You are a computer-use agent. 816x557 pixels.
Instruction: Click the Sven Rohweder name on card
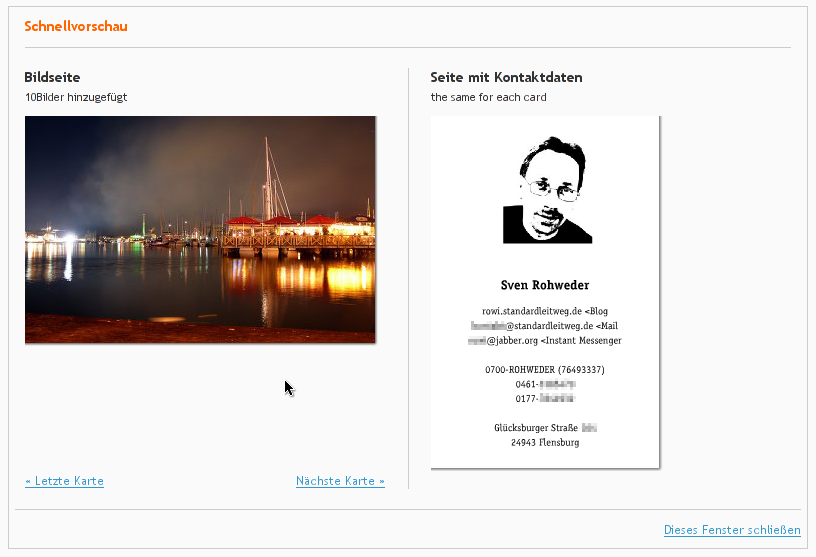click(545, 285)
